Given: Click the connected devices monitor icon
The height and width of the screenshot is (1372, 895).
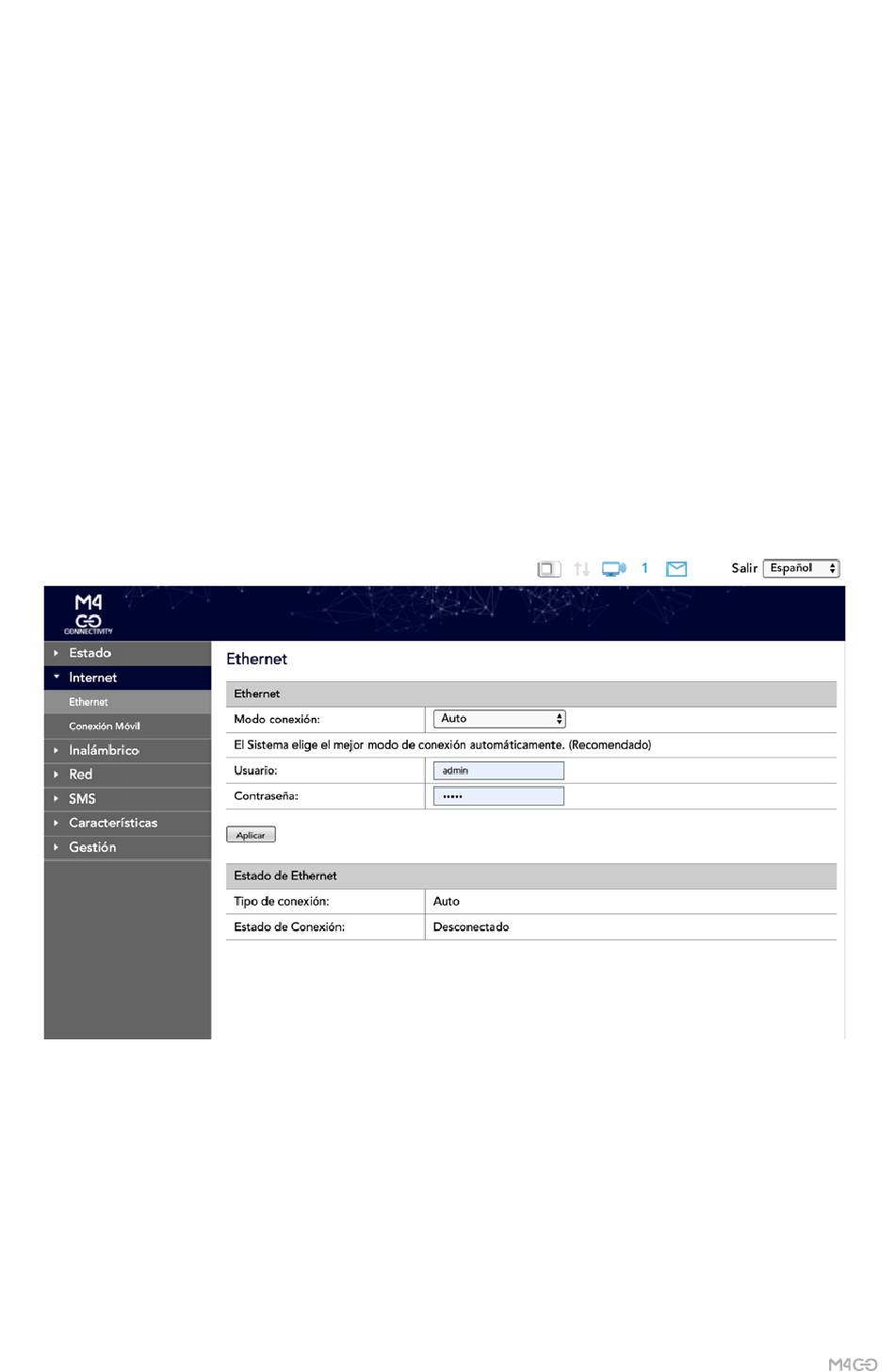Looking at the screenshot, I should click(614, 569).
